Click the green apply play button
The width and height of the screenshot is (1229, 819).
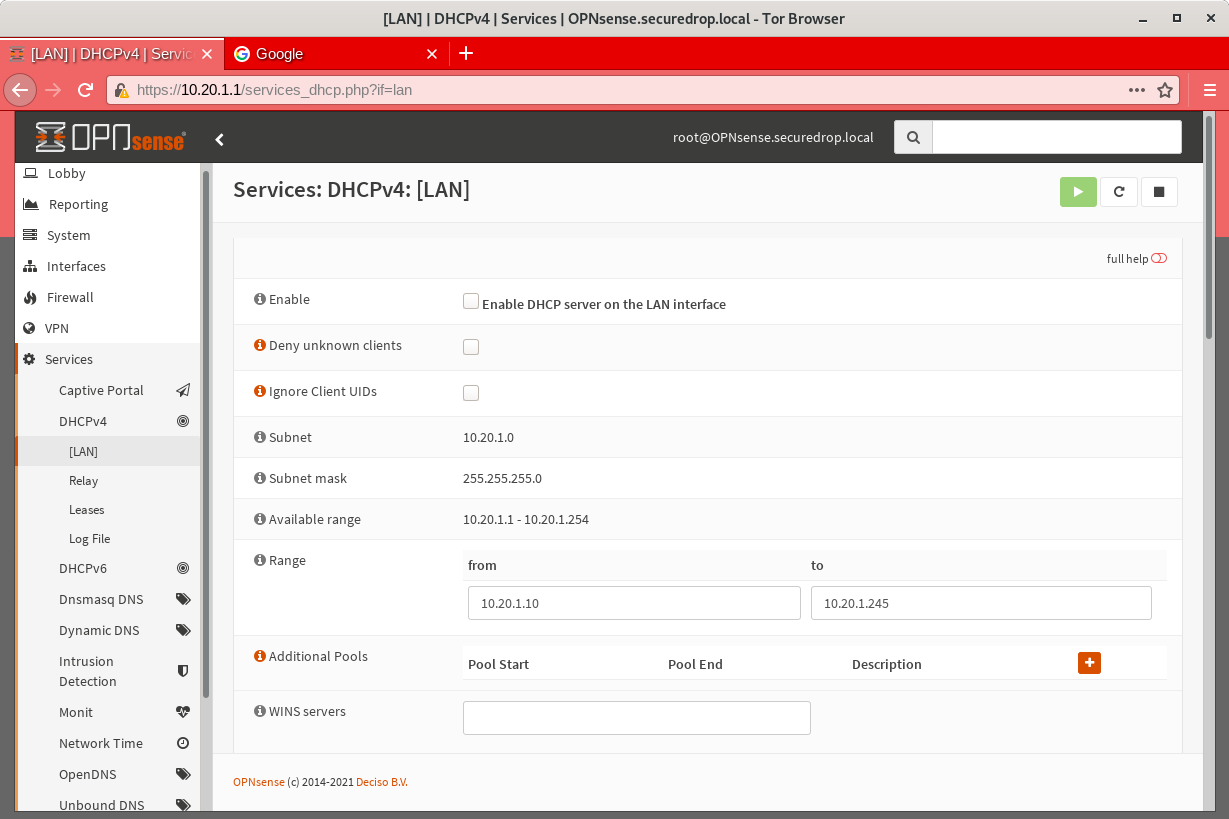pyautogui.click(x=1078, y=191)
